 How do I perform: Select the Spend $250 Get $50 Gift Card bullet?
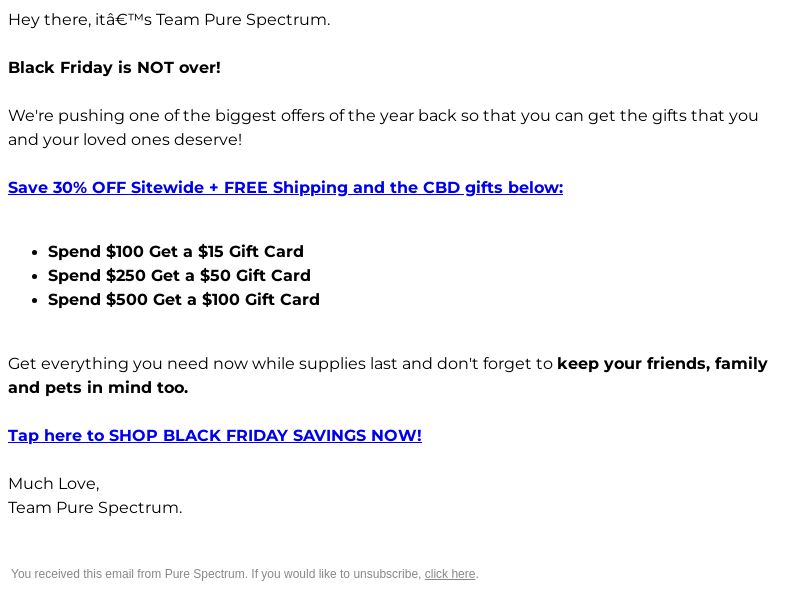179,275
